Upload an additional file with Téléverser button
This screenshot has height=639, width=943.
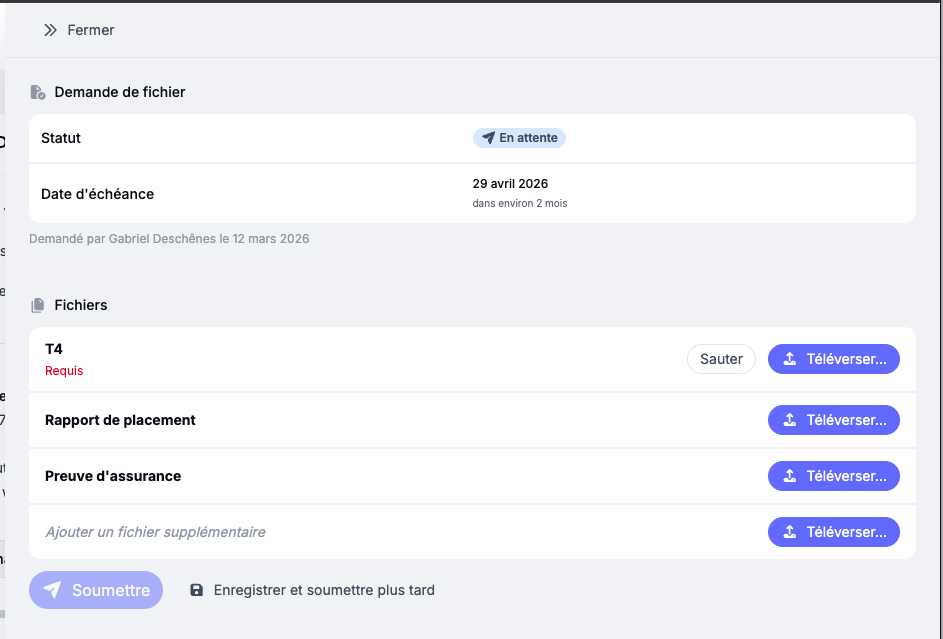click(x=833, y=532)
